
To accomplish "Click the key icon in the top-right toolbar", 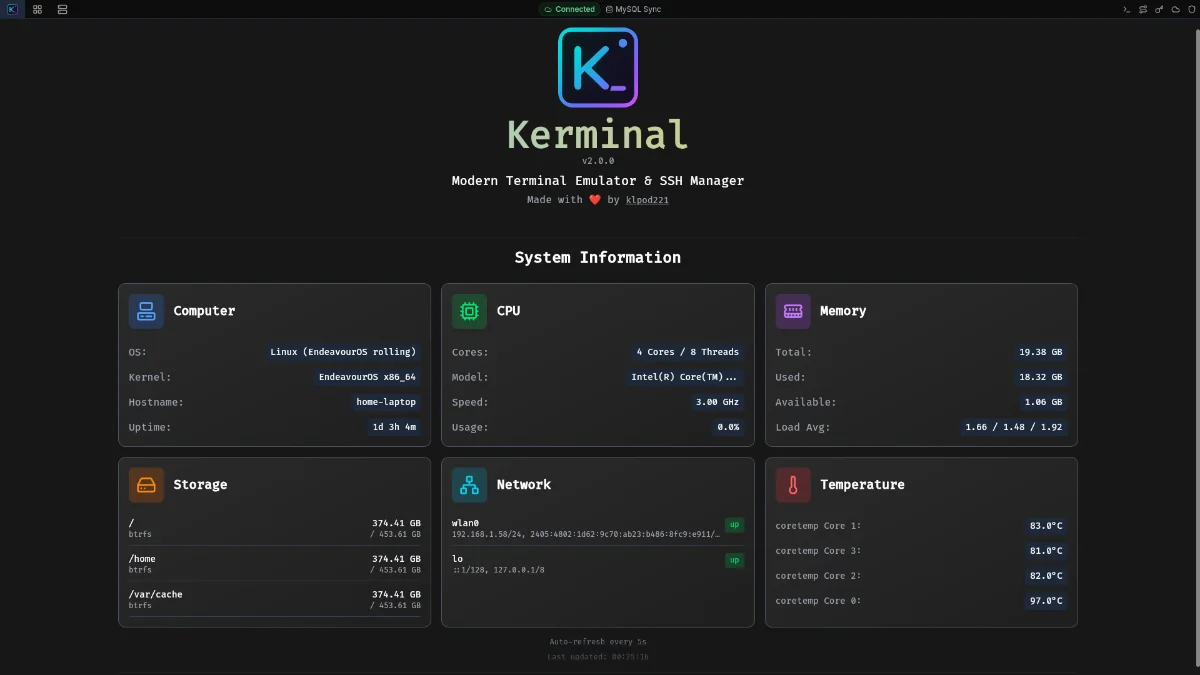I will click(1159, 9).
